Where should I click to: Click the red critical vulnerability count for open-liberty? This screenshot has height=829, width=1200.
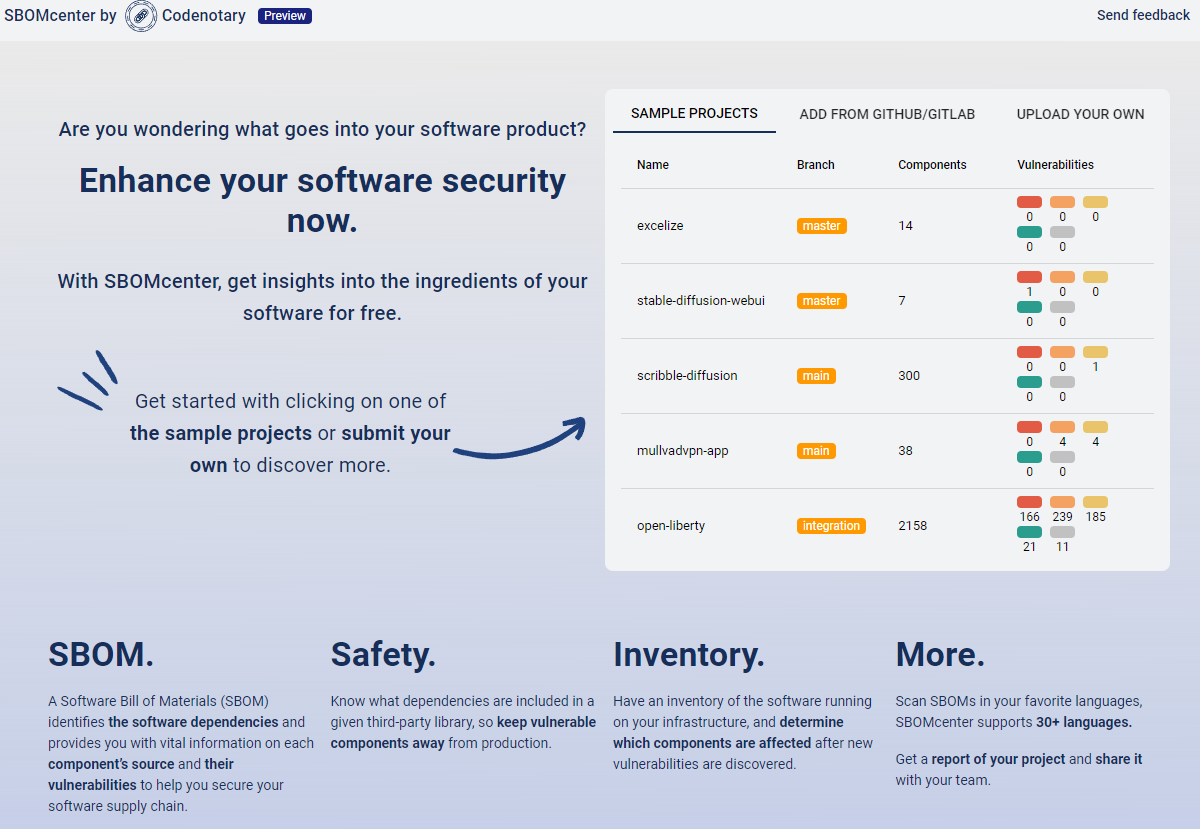(1029, 508)
